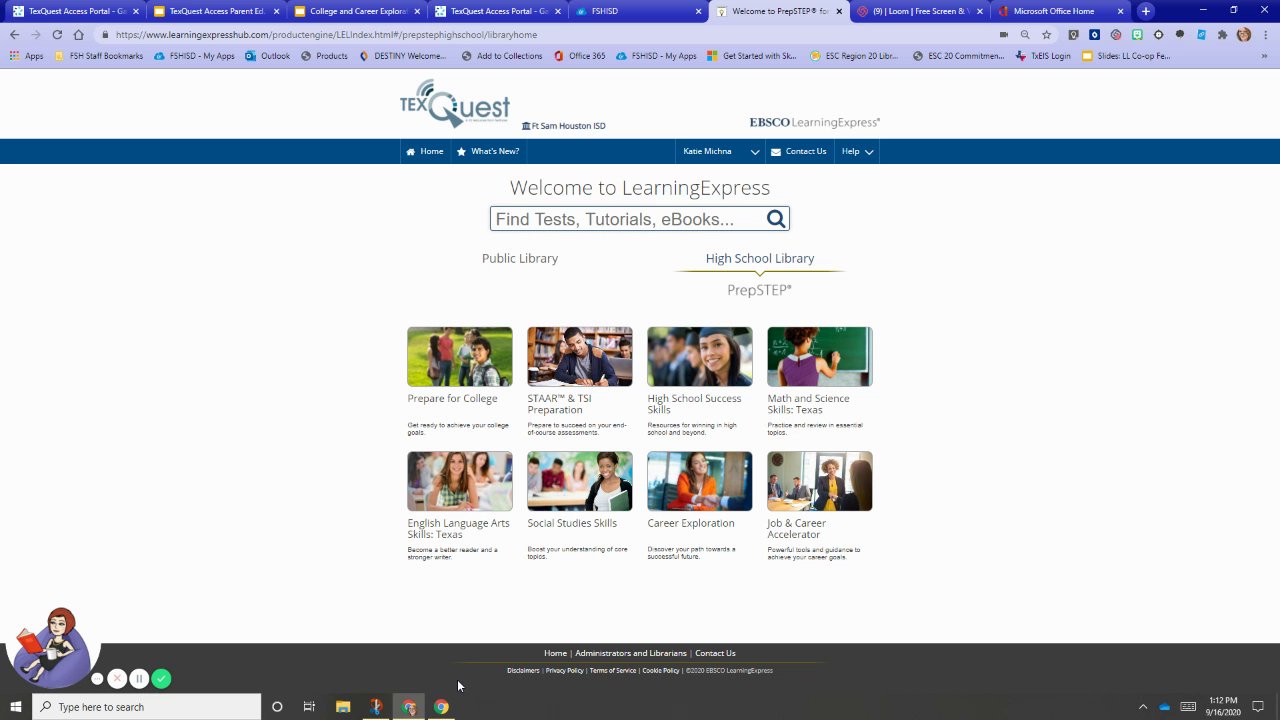Open the Extensions puzzle piece icon

coord(1222,34)
